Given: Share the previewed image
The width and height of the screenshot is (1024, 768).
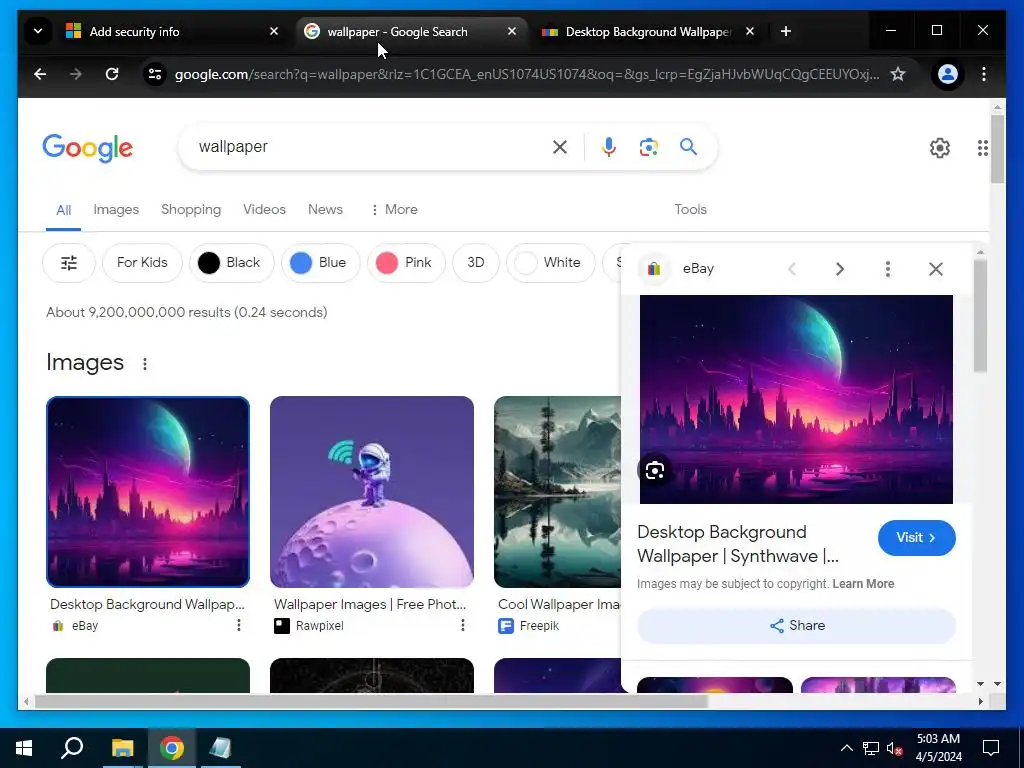Looking at the screenshot, I should (797, 626).
